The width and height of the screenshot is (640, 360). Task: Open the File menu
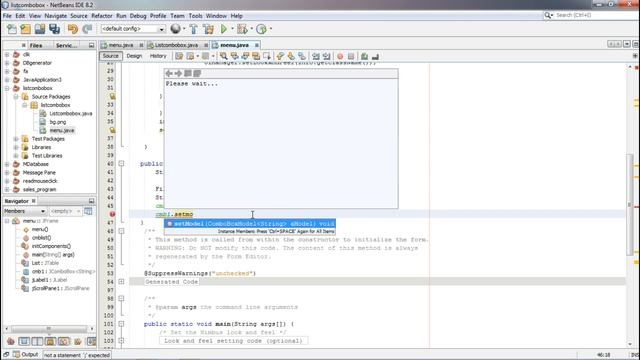pyautogui.click(x=7, y=16)
